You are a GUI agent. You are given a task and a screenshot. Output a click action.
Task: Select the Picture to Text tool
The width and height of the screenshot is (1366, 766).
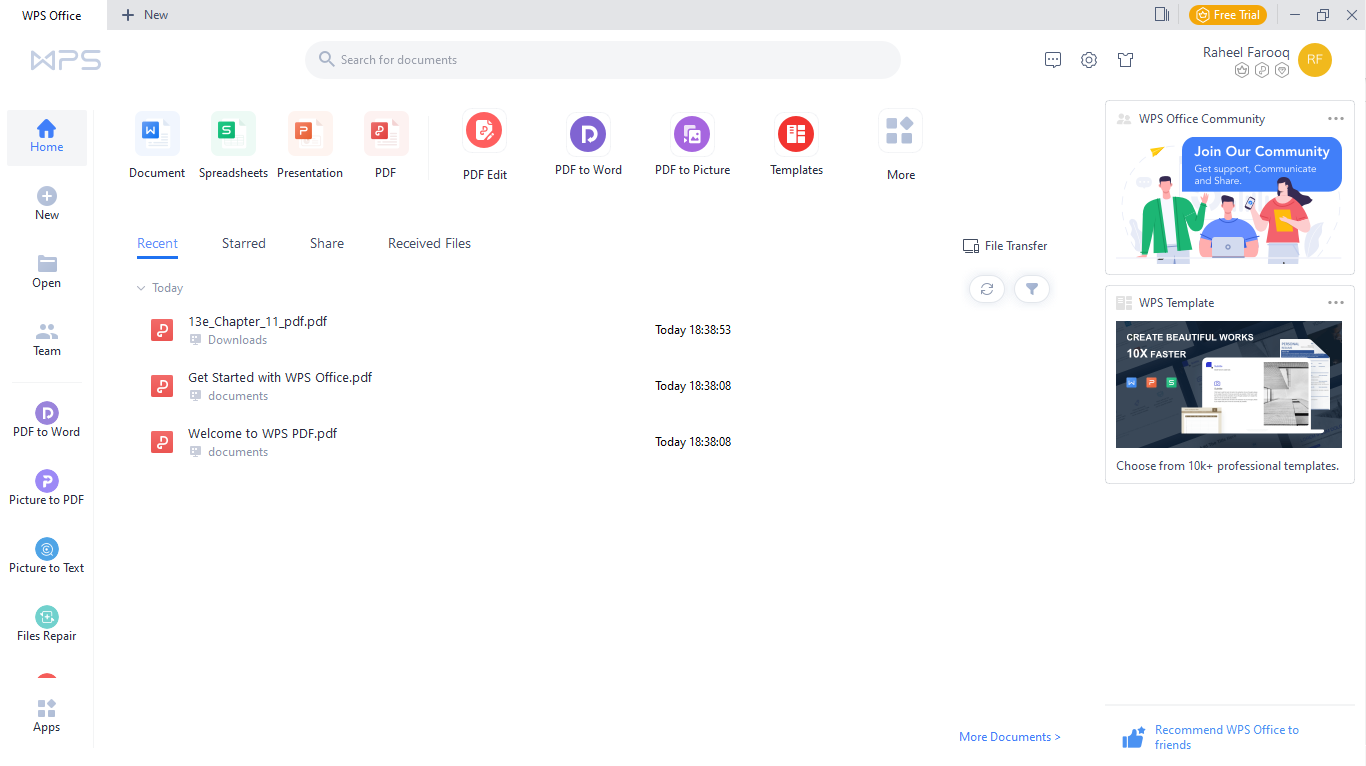click(46, 555)
